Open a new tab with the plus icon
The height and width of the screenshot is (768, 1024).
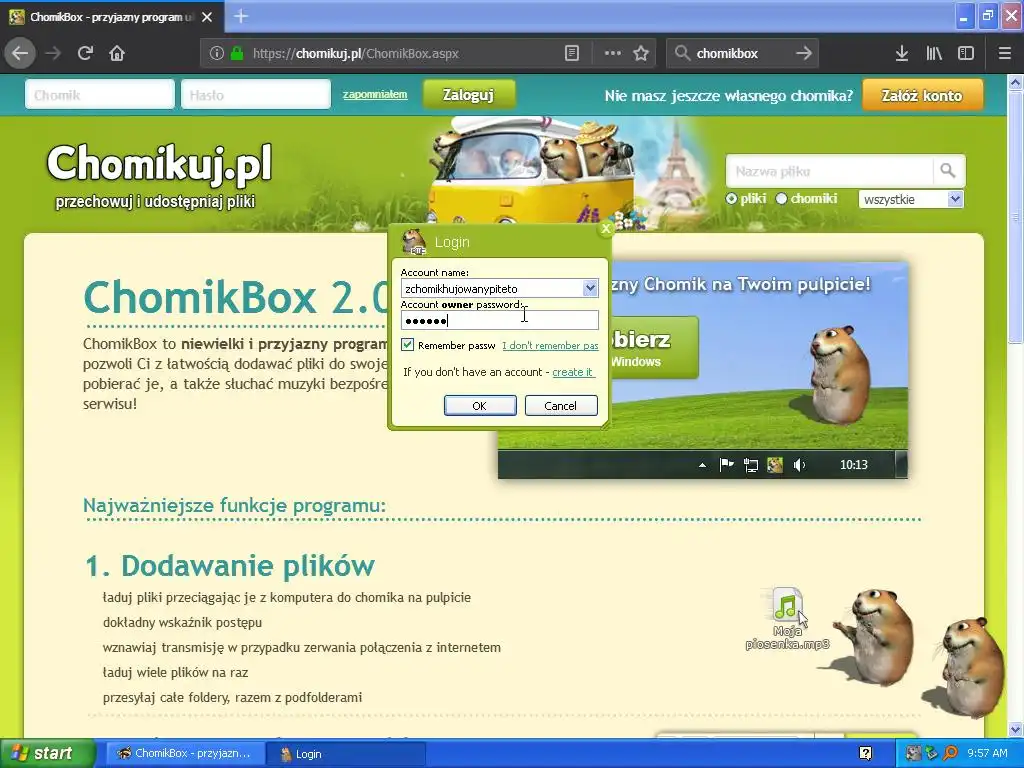click(x=241, y=16)
